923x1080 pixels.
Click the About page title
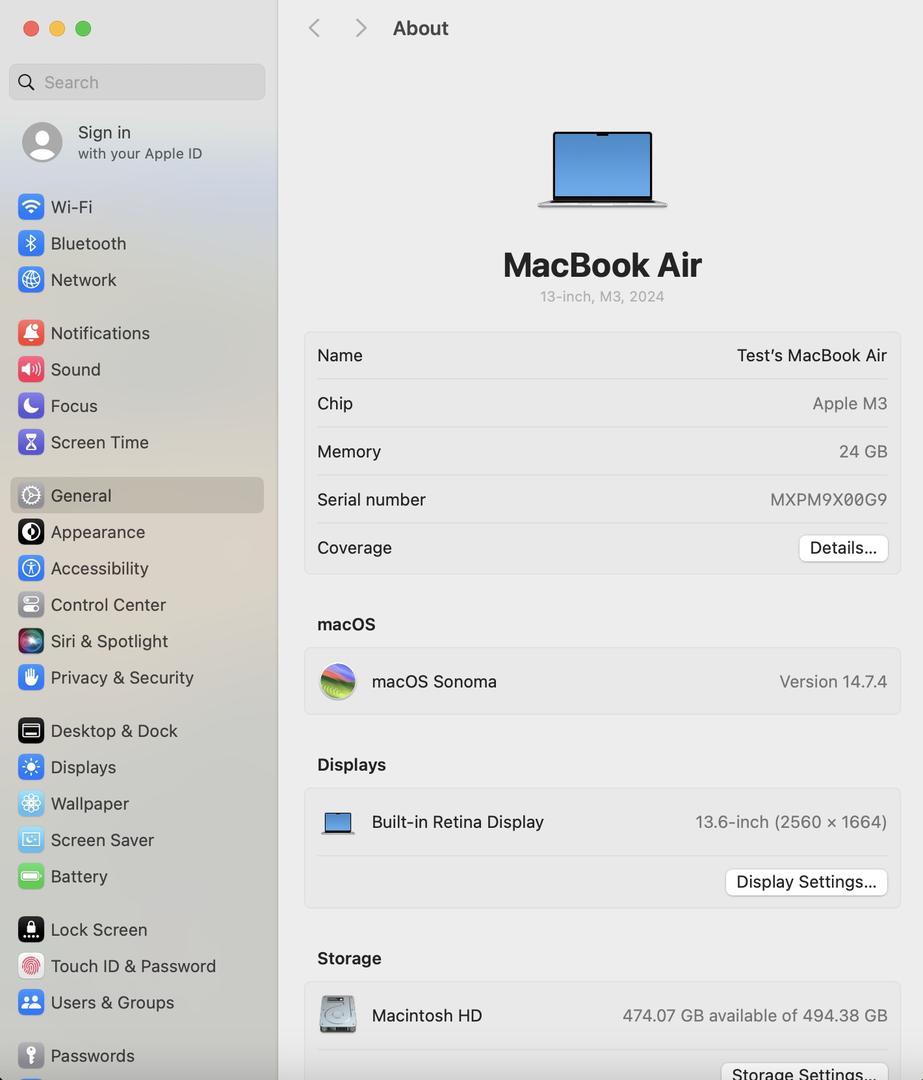(420, 28)
